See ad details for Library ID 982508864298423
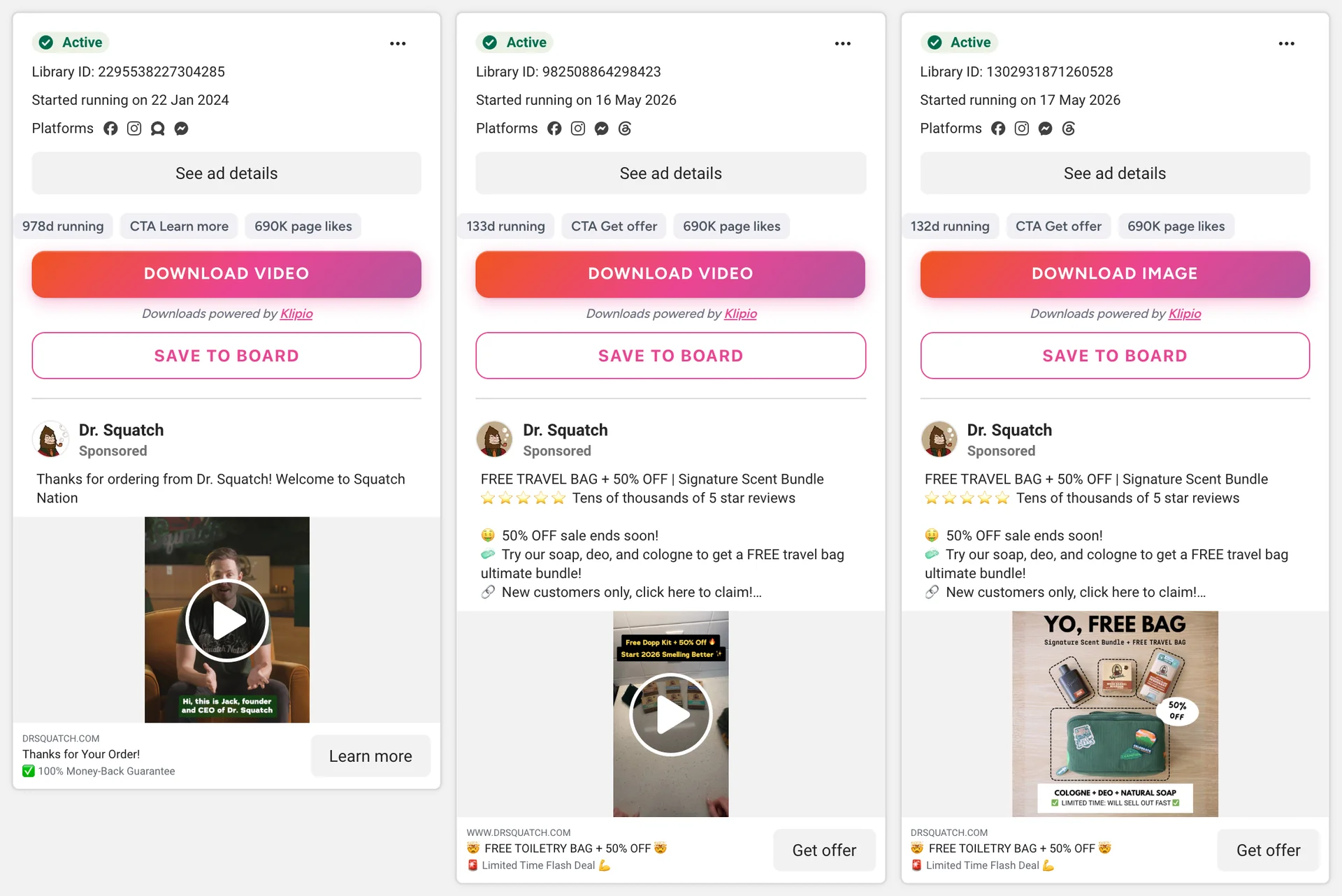This screenshot has height=896, width=1342. coord(671,173)
